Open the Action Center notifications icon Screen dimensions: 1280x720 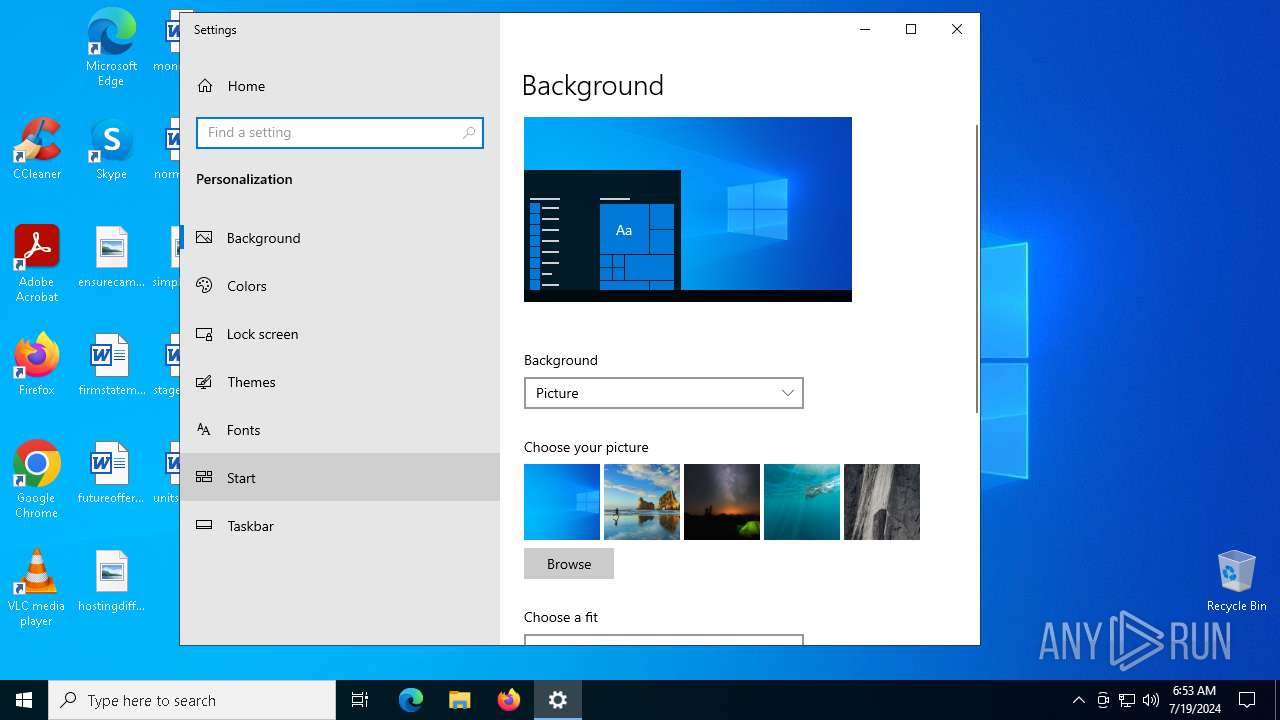(x=1247, y=700)
